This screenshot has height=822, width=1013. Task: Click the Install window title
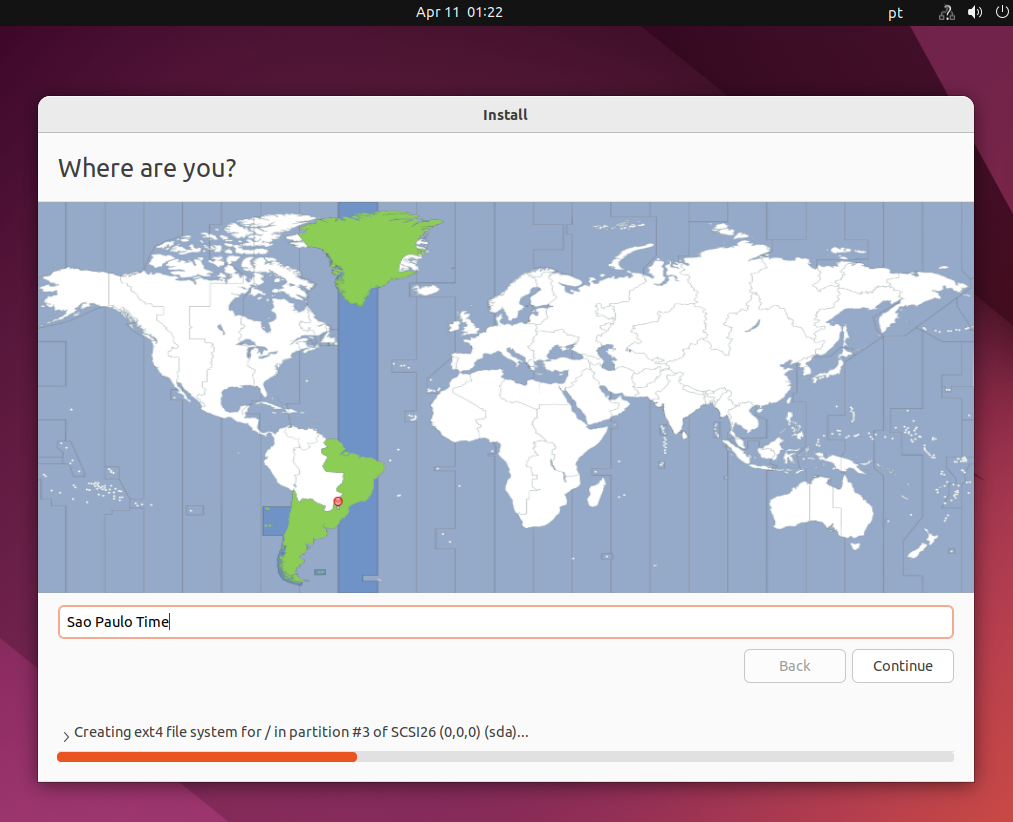pos(505,115)
